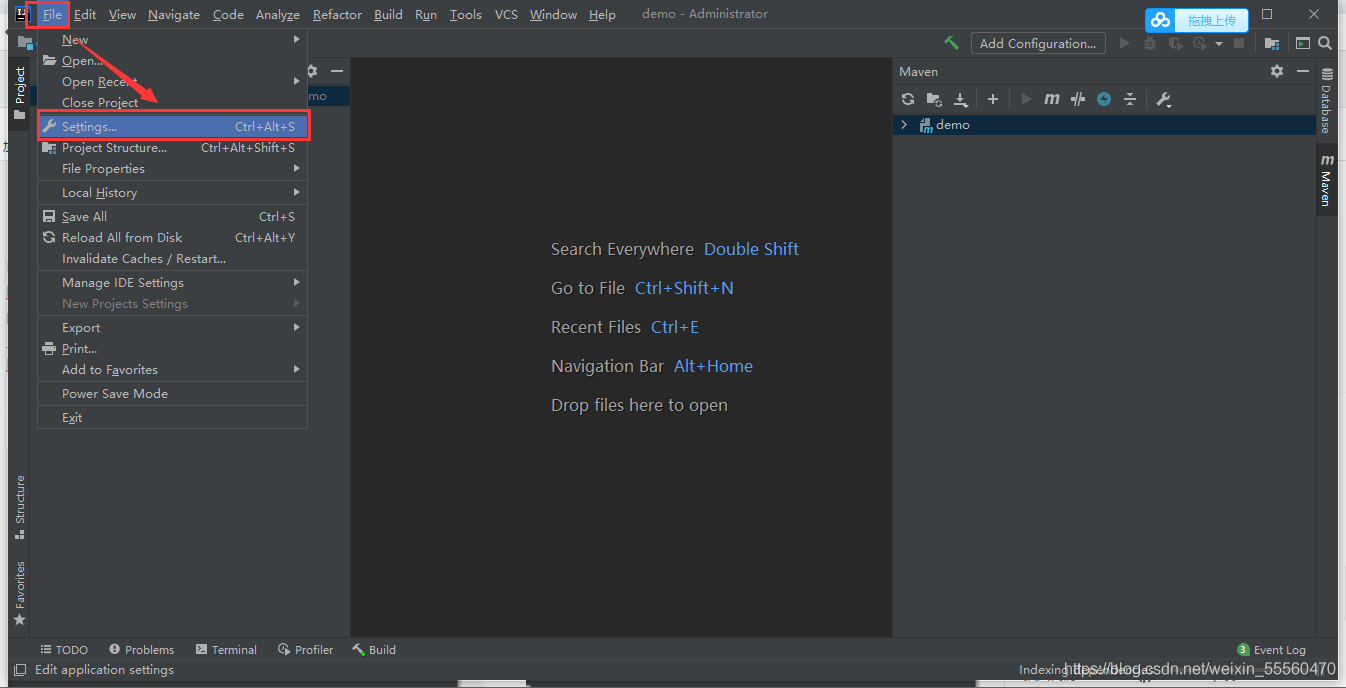Click the Run play icon in toolbar

coord(1125,43)
